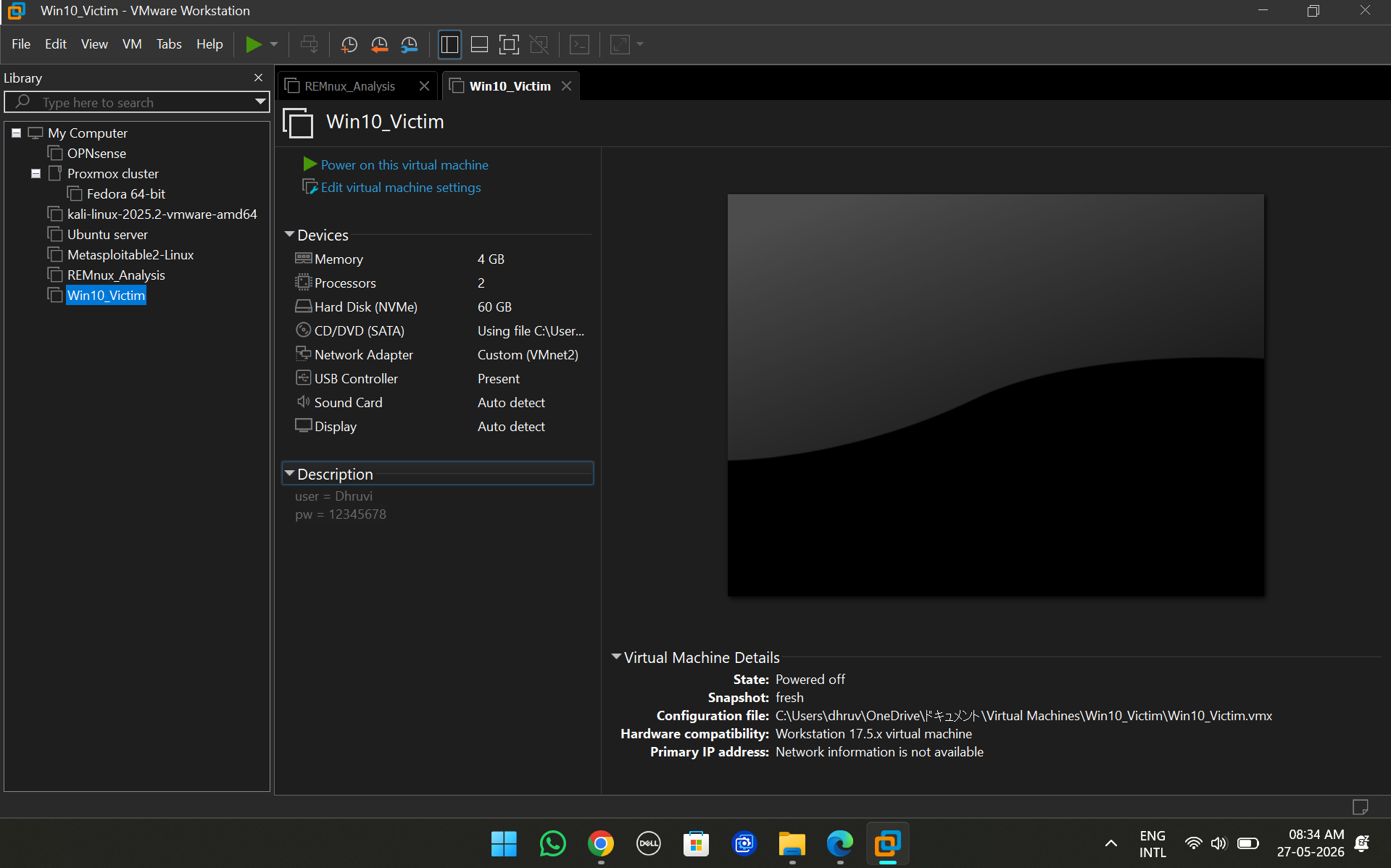Image resolution: width=1391 pixels, height=868 pixels.
Task: Open the Edit menu
Action: click(x=56, y=44)
